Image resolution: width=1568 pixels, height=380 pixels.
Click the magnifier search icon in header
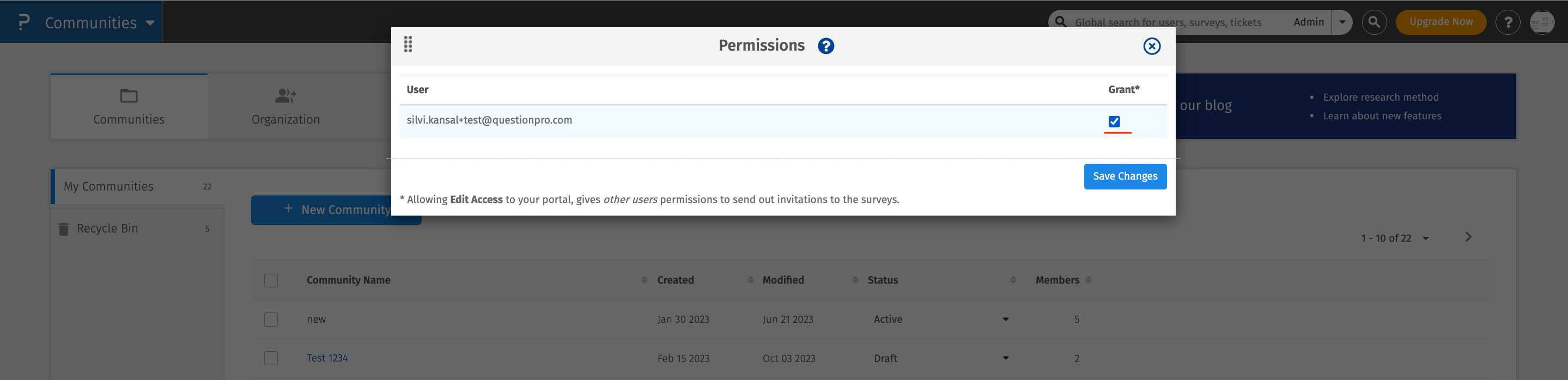click(x=1374, y=22)
